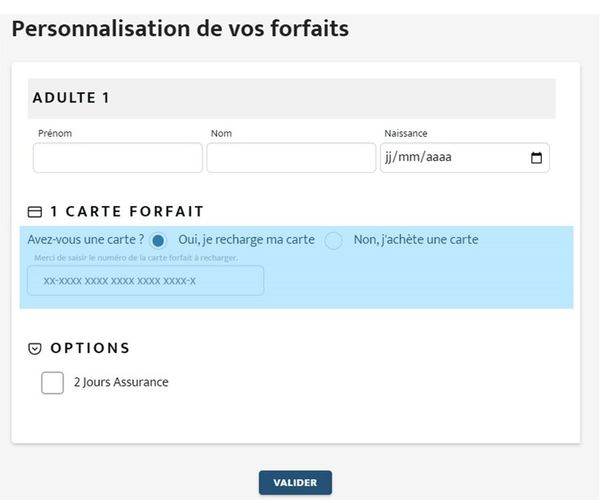Image resolution: width=600 pixels, height=500 pixels.
Task: Click the 'Avez-vous une carte ?' question text
Action: click(x=86, y=240)
